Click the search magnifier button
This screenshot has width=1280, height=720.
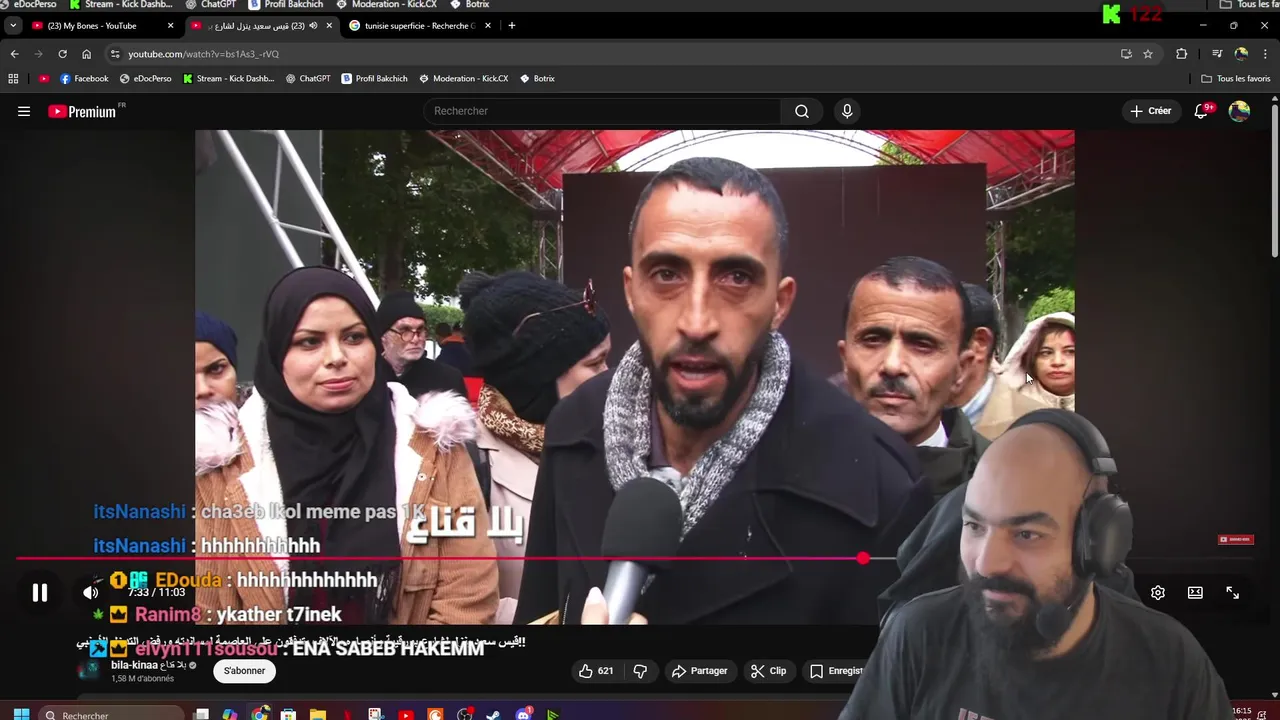point(802,111)
